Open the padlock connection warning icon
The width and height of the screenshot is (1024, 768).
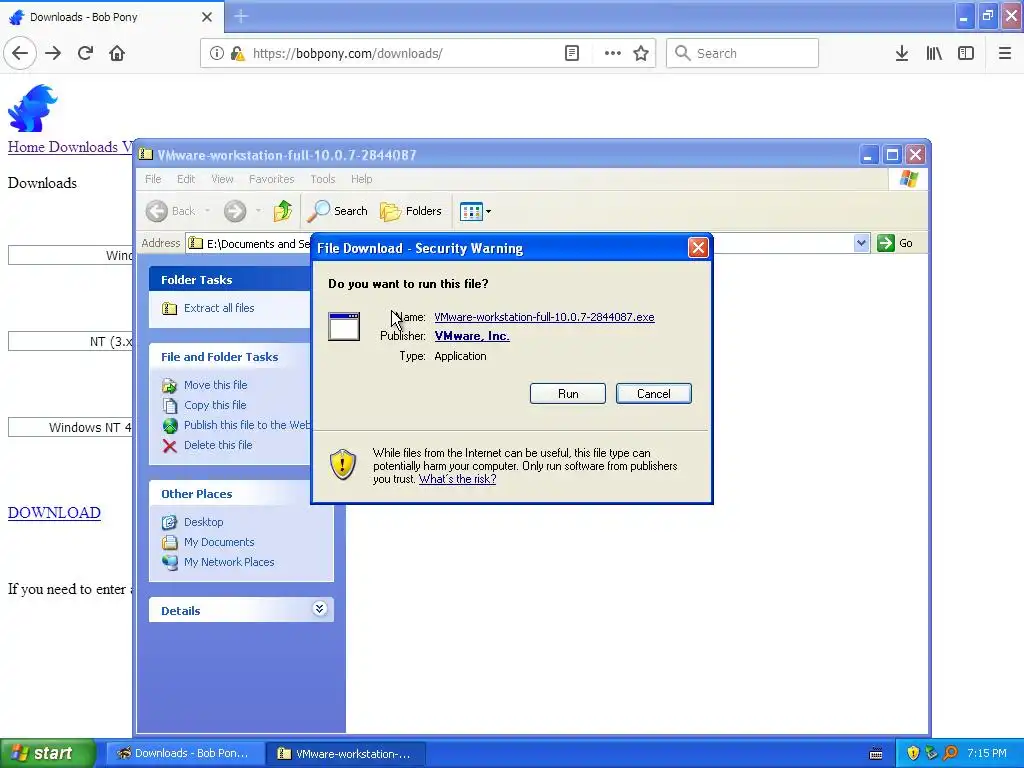tap(237, 53)
